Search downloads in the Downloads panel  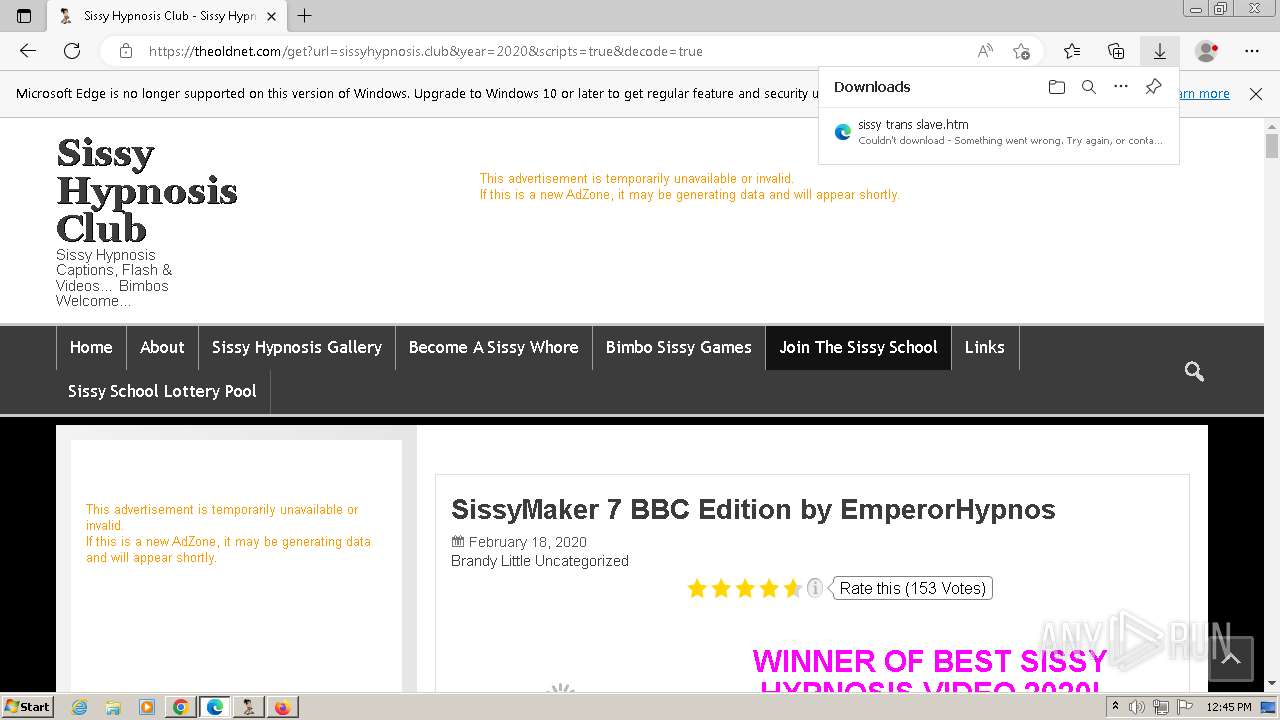pyautogui.click(x=1089, y=87)
